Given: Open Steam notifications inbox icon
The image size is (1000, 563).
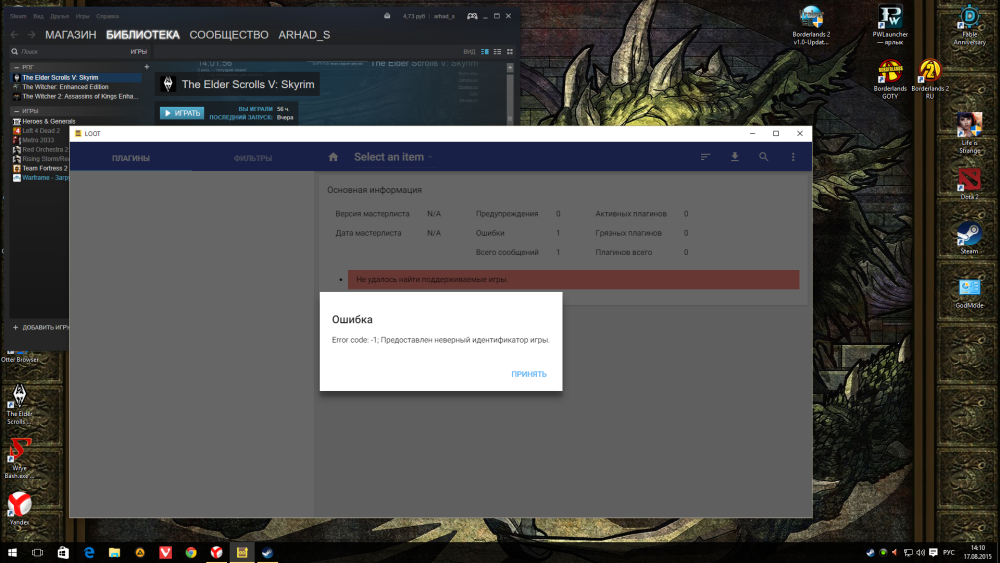Looking at the screenshot, I should (387, 16).
